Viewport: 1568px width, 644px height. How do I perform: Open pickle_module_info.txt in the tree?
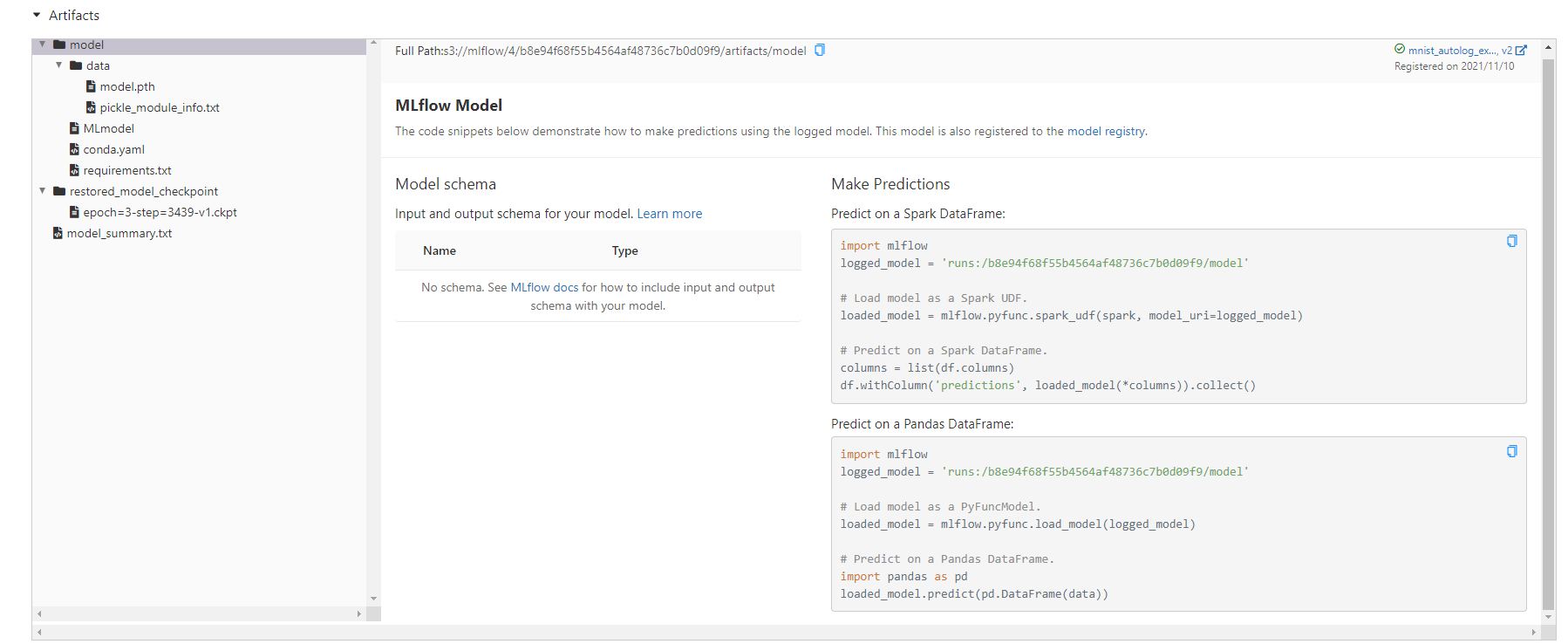tap(160, 107)
